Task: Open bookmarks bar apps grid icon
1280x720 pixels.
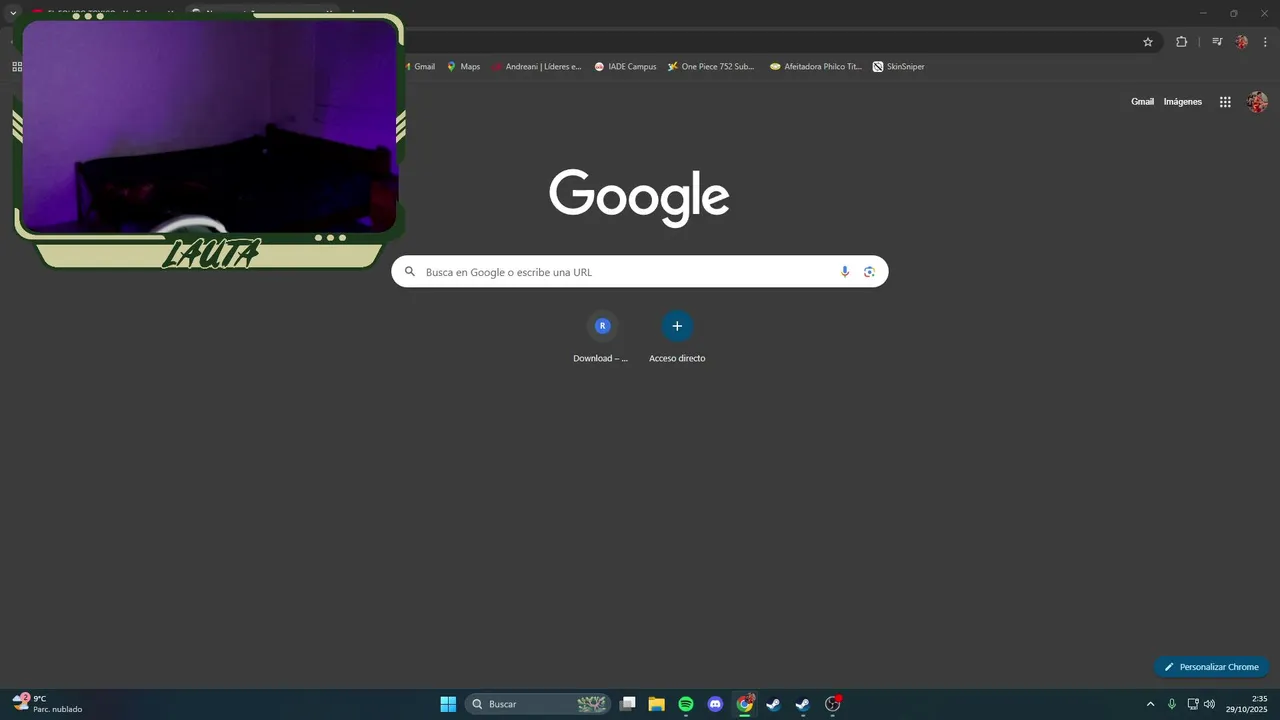Action: (x=17, y=67)
